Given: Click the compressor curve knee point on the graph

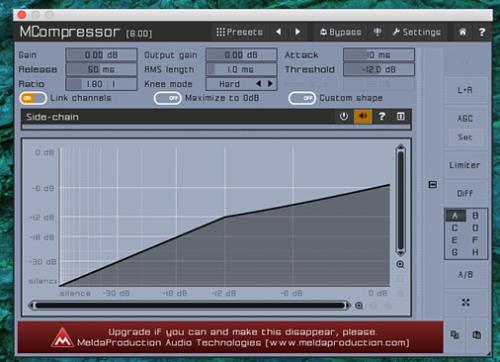Looking at the screenshot, I should [x=225, y=217].
